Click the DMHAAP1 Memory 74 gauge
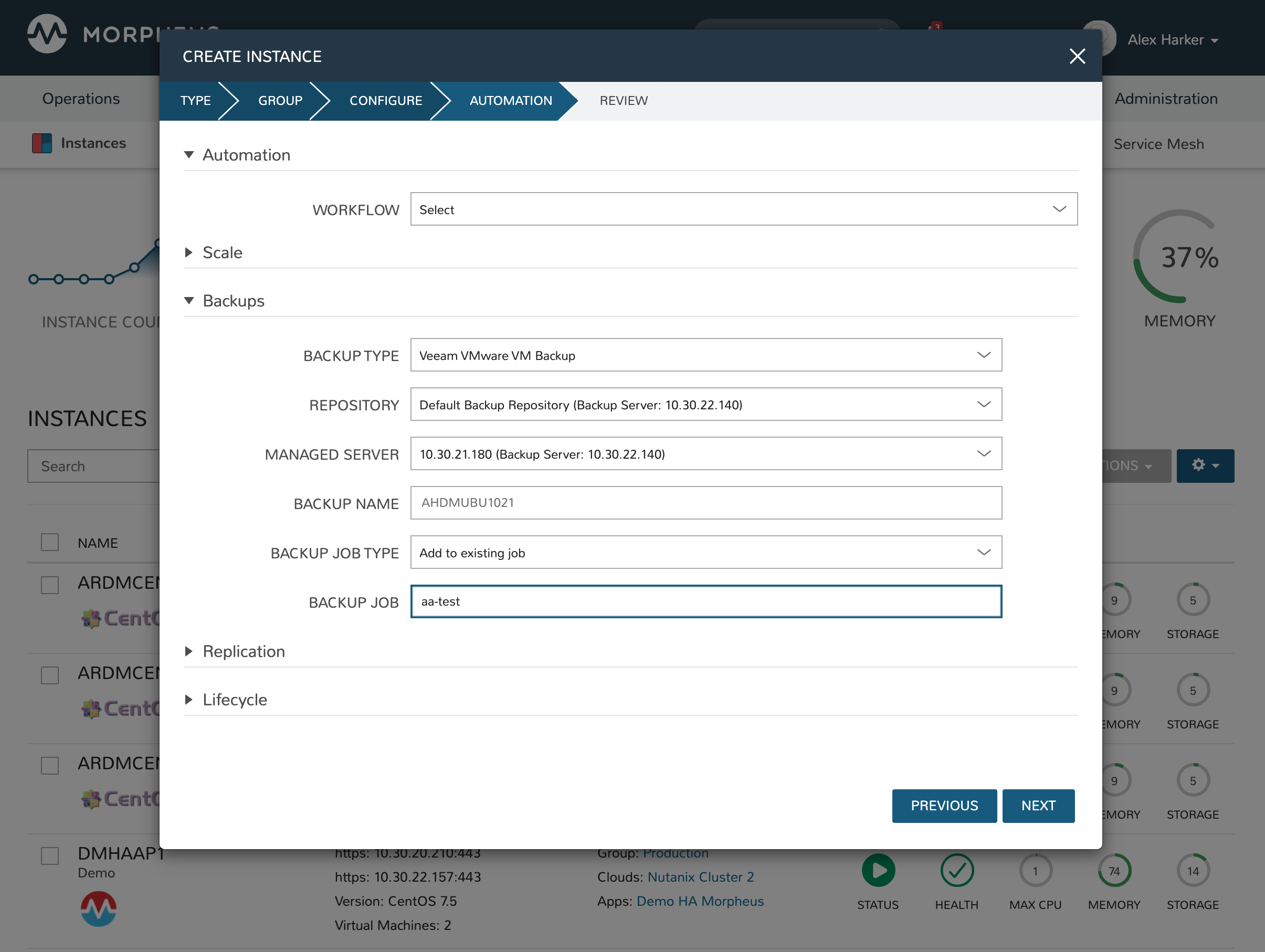 coord(1113,870)
